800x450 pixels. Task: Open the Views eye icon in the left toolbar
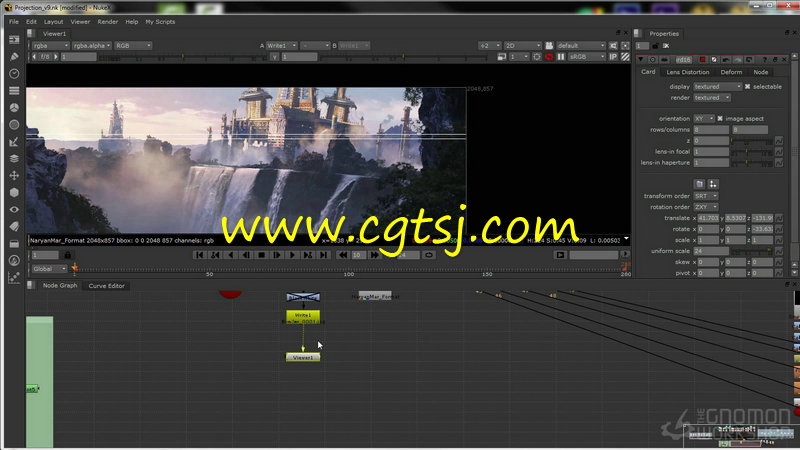[x=14, y=210]
